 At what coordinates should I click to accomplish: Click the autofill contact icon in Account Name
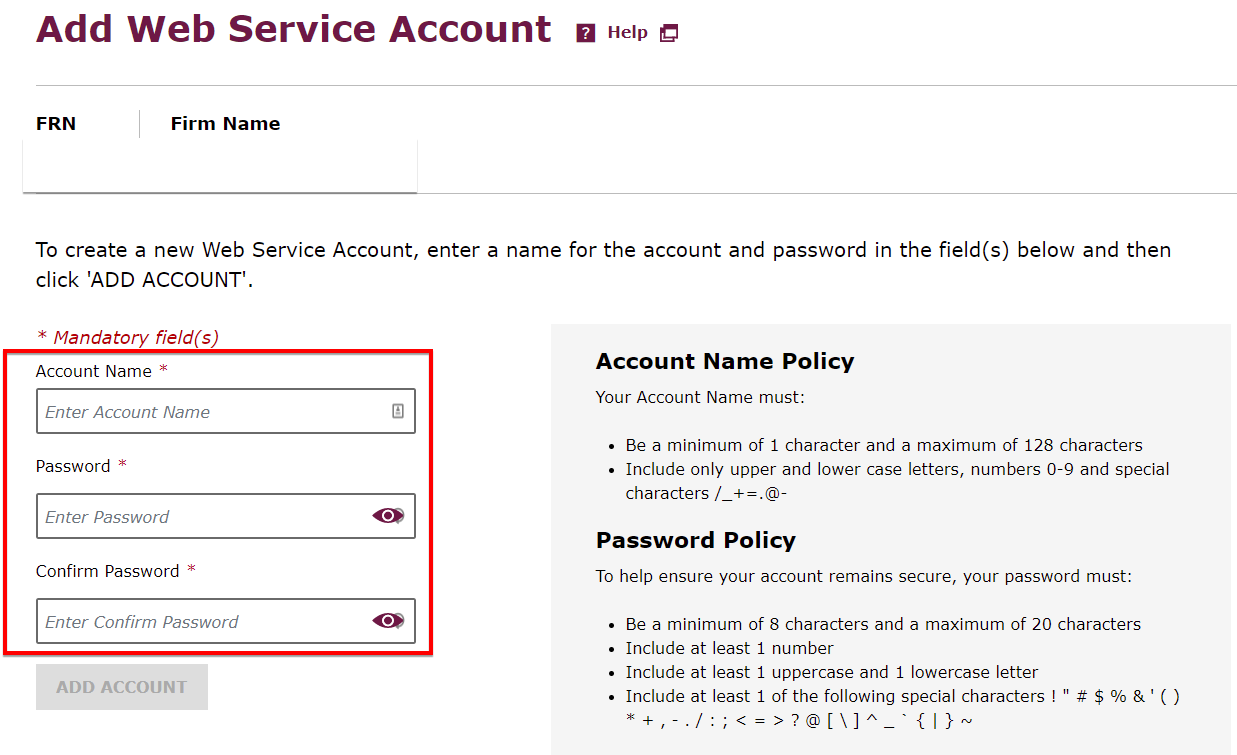click(x=398, y=411)
